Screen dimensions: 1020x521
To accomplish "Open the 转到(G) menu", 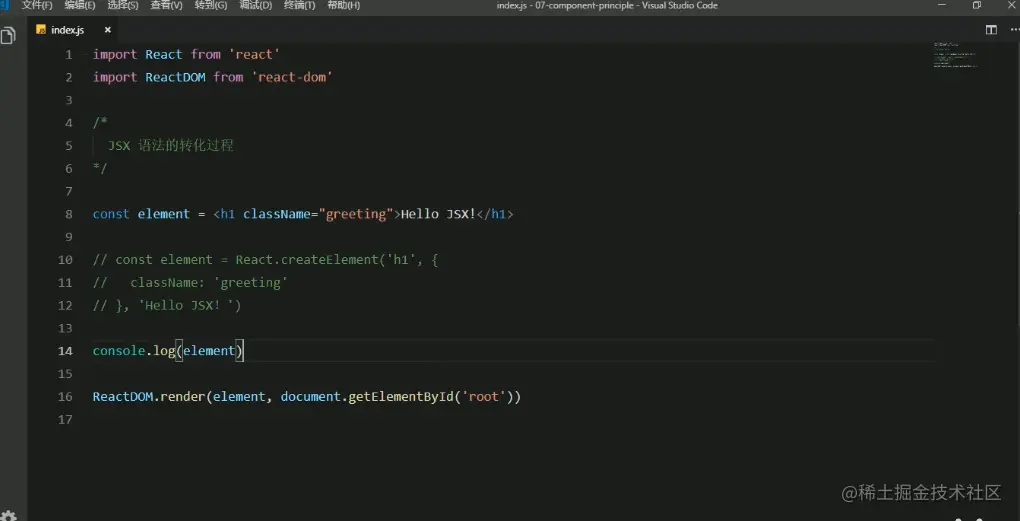I will [211, 5].
